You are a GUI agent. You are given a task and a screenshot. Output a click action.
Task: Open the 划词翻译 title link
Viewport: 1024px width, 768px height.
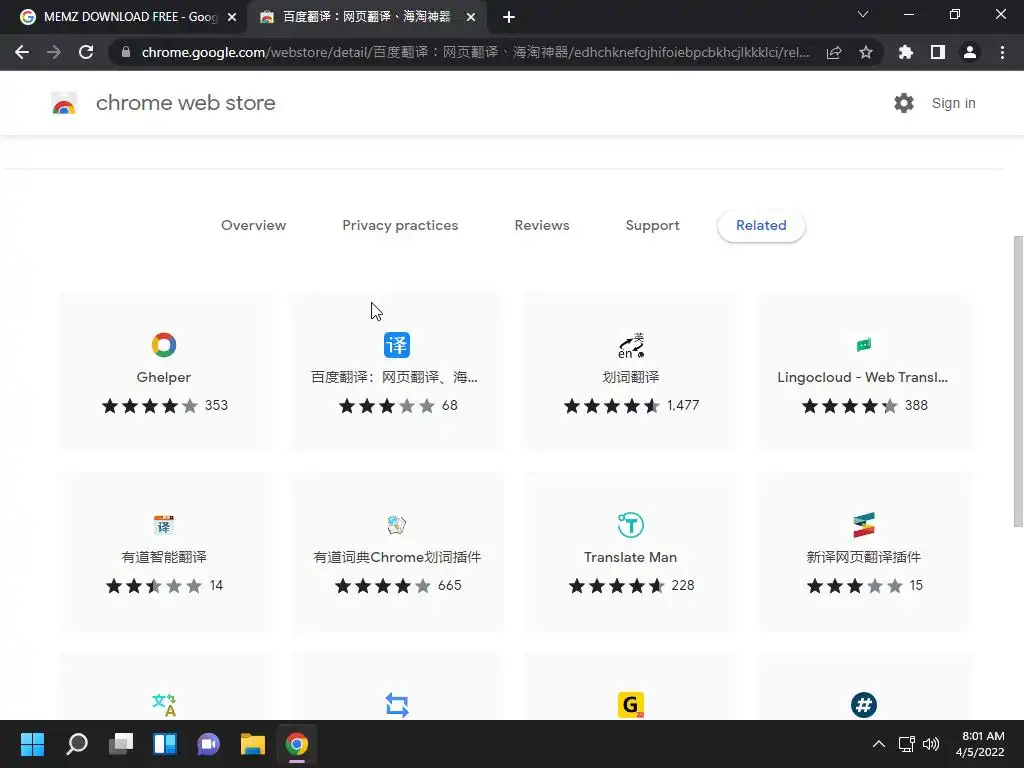point(630,377)
